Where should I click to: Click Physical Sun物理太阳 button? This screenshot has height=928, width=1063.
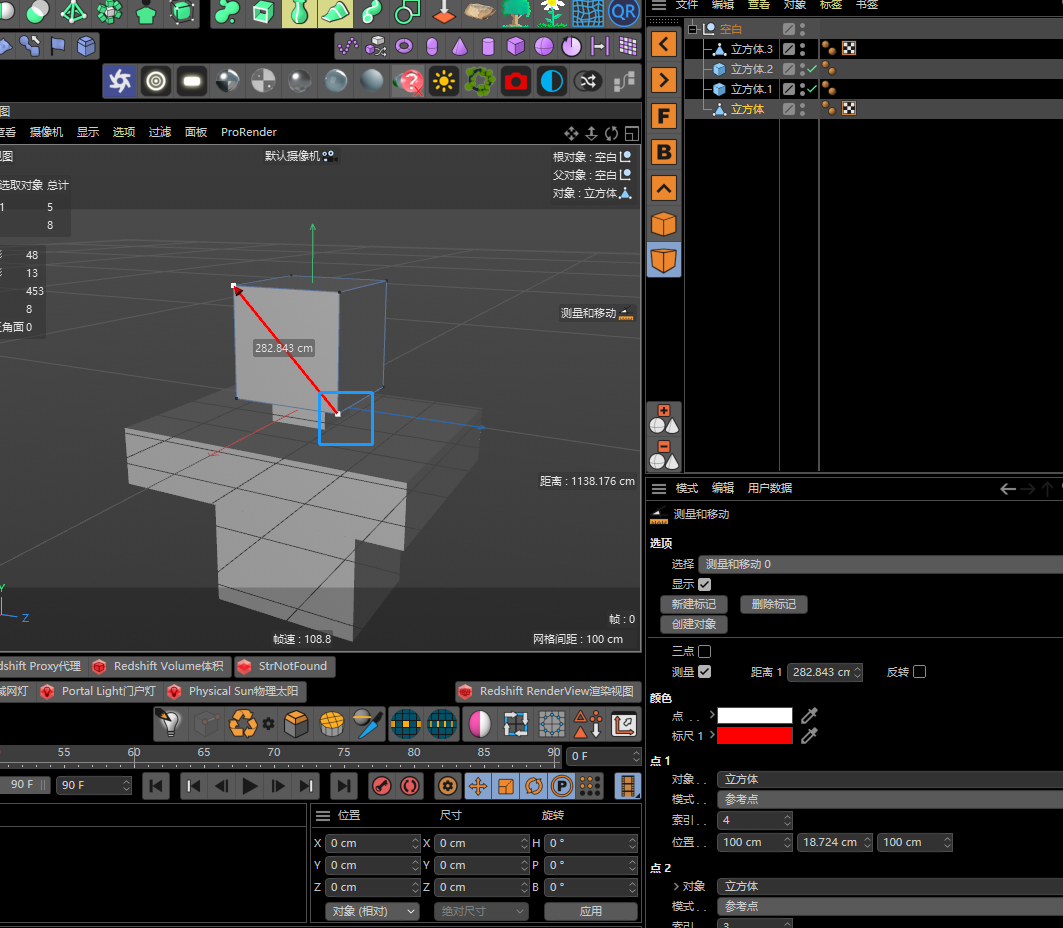pyautogui.click(x=235, y=691)
